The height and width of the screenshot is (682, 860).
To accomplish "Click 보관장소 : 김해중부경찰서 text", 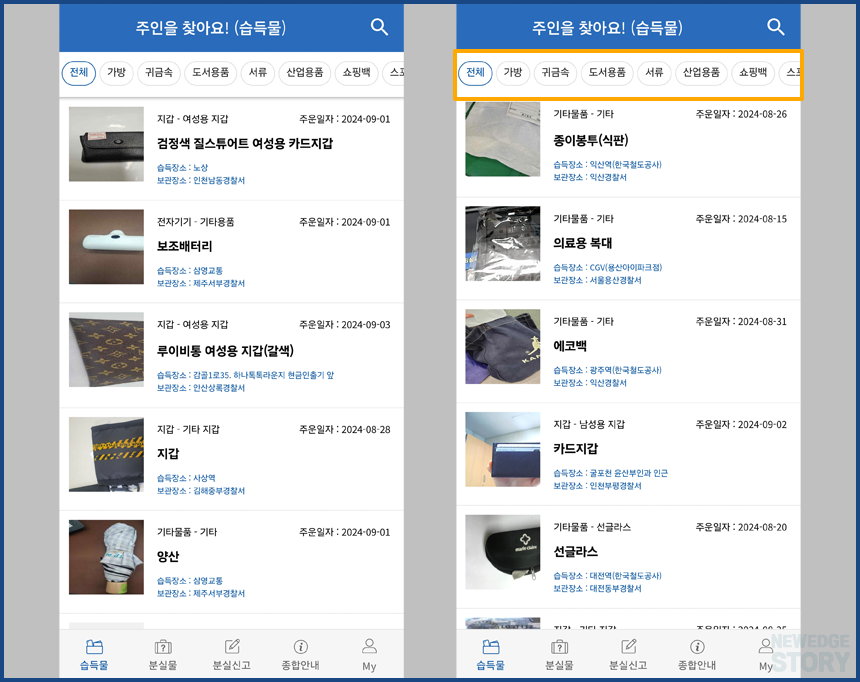I will (x=201, y=491).
